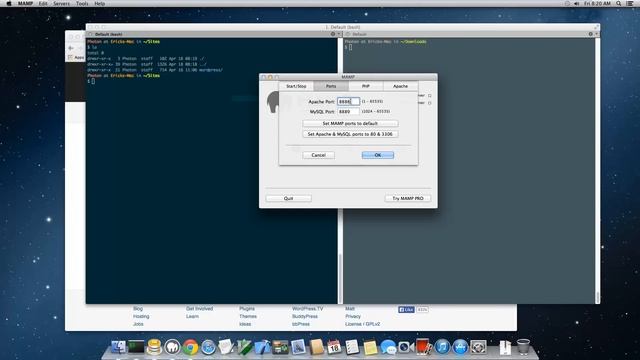Image resolution: width=640 pixels, height=360 pixels.
Task: Click Set MAMP ports to default
Action: [350, 123]
